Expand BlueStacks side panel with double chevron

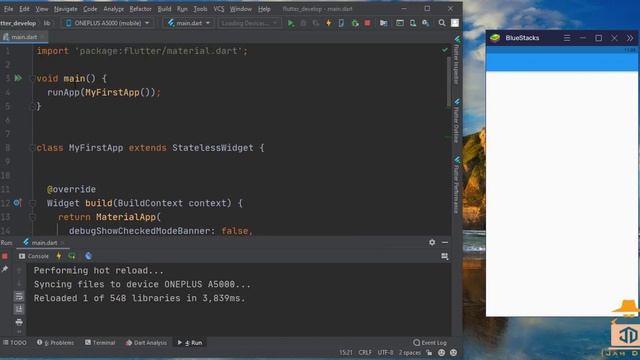(630, 38)
